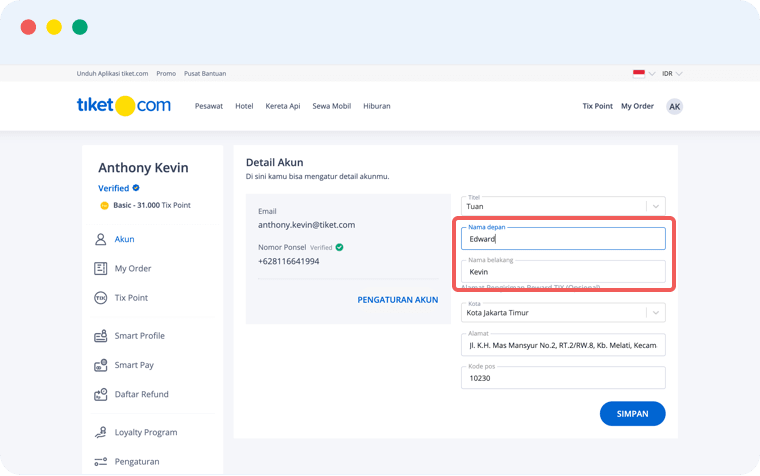This screenshot has width=760, height=476.
Task: Expand the language flag dropdown arrow
Action: pos(651,74)
